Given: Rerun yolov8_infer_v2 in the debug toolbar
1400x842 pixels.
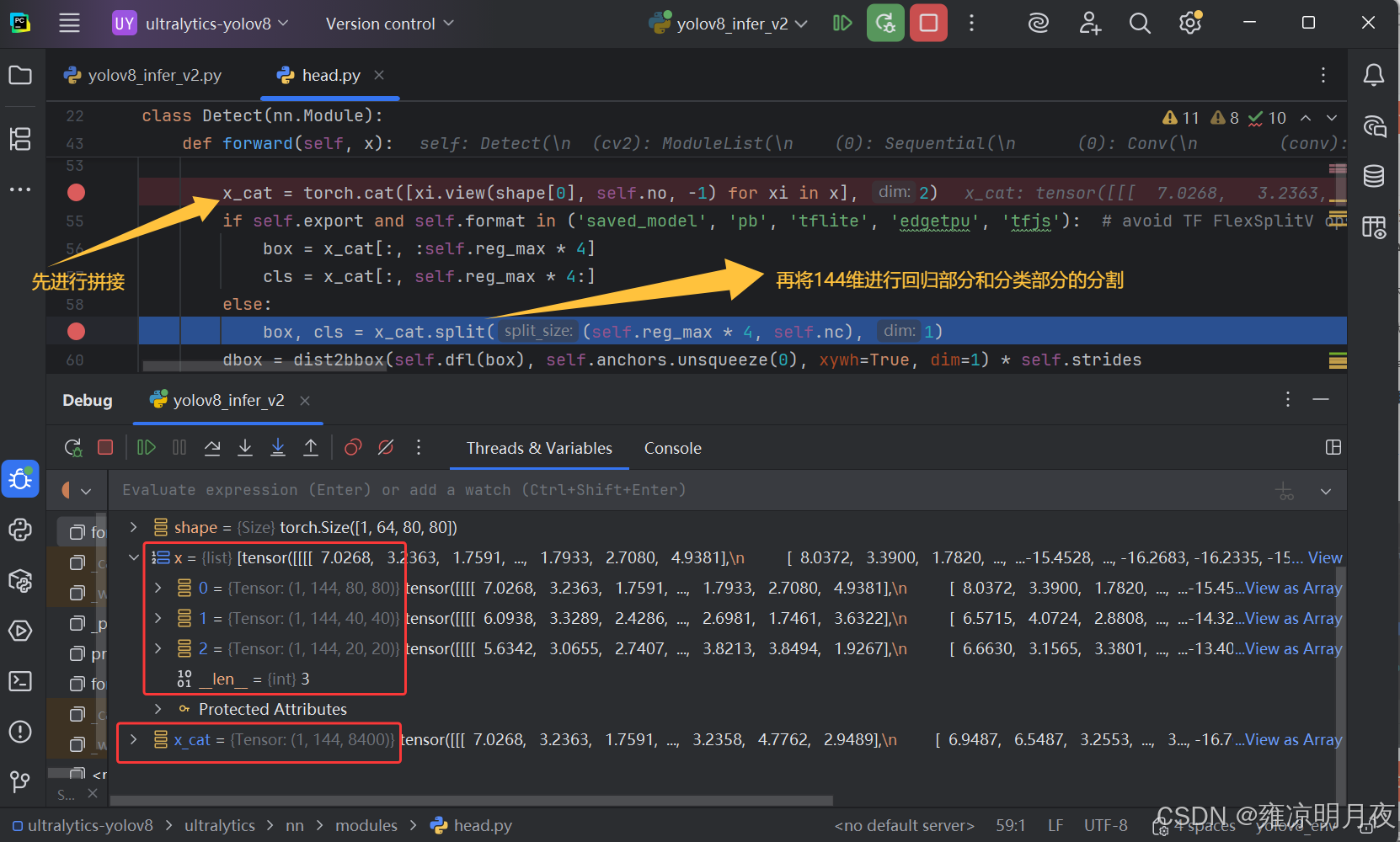Looking at the screenshot, I should click(x=73, y=447).
